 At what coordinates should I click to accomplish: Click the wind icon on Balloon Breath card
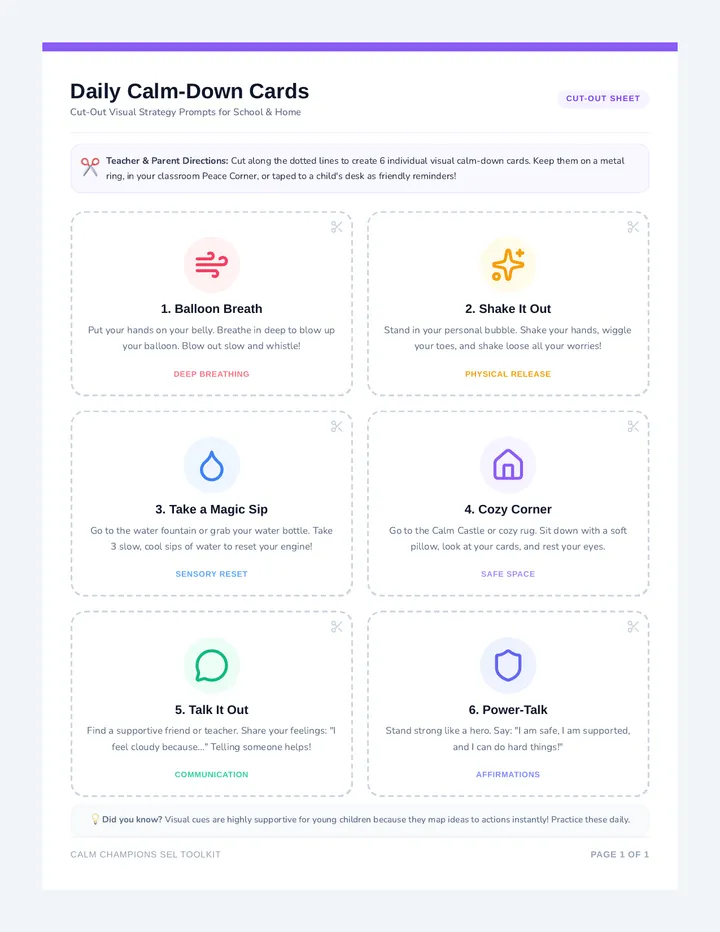(212, 265)
